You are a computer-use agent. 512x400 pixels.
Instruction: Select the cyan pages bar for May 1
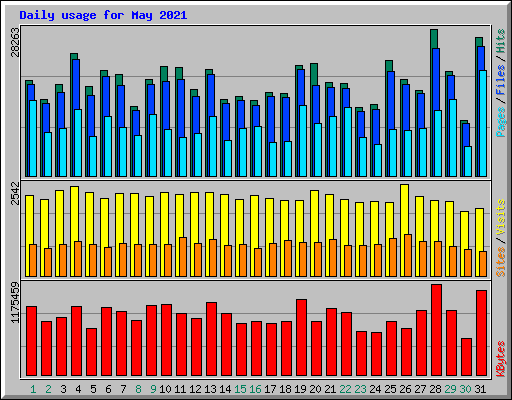pyautogui.click(x=33, y=138)
